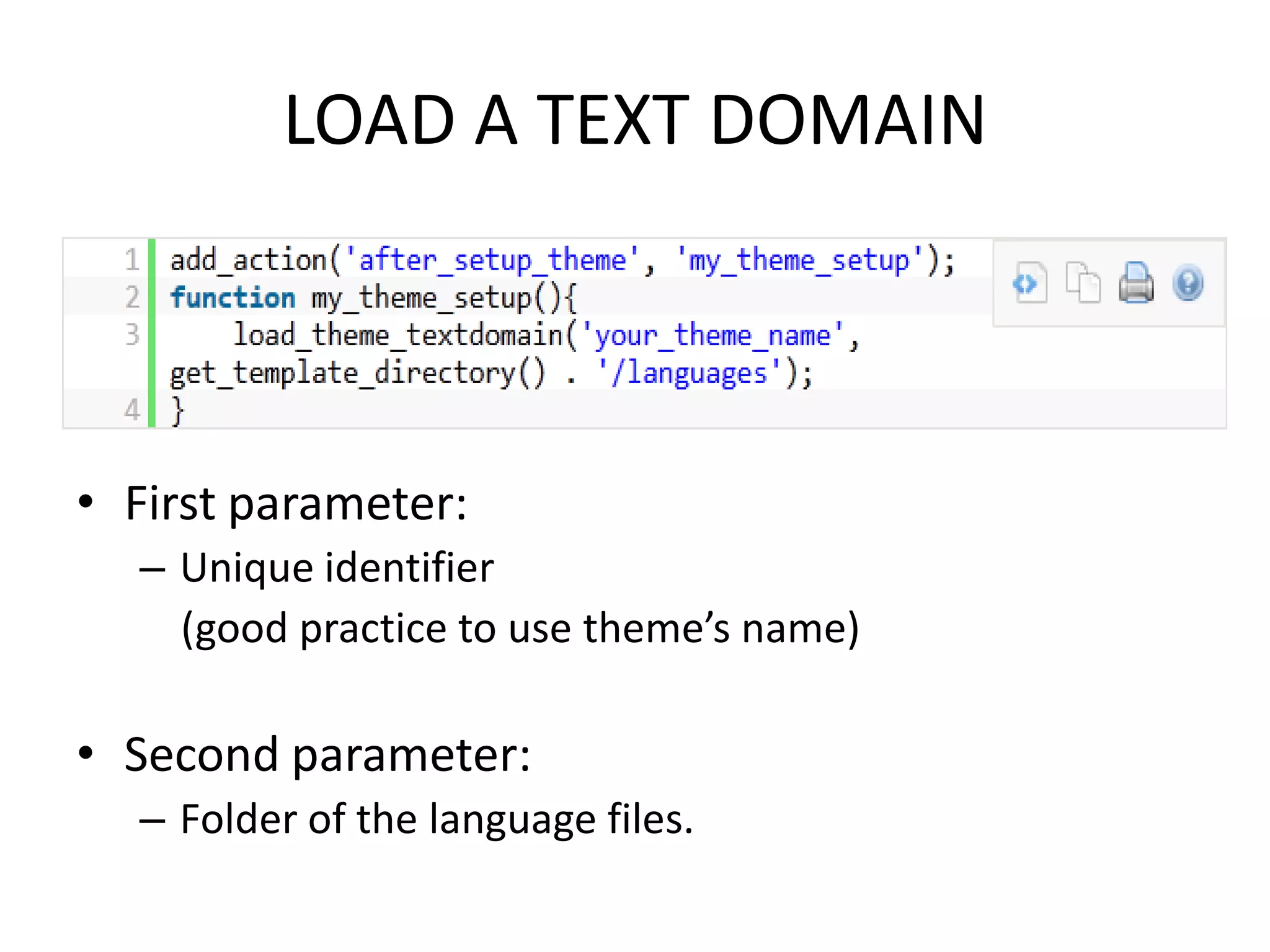Screen dimensions: 1270x952
Task: Click '(good practice to use theme's name)' text
Action: (520, 628)
